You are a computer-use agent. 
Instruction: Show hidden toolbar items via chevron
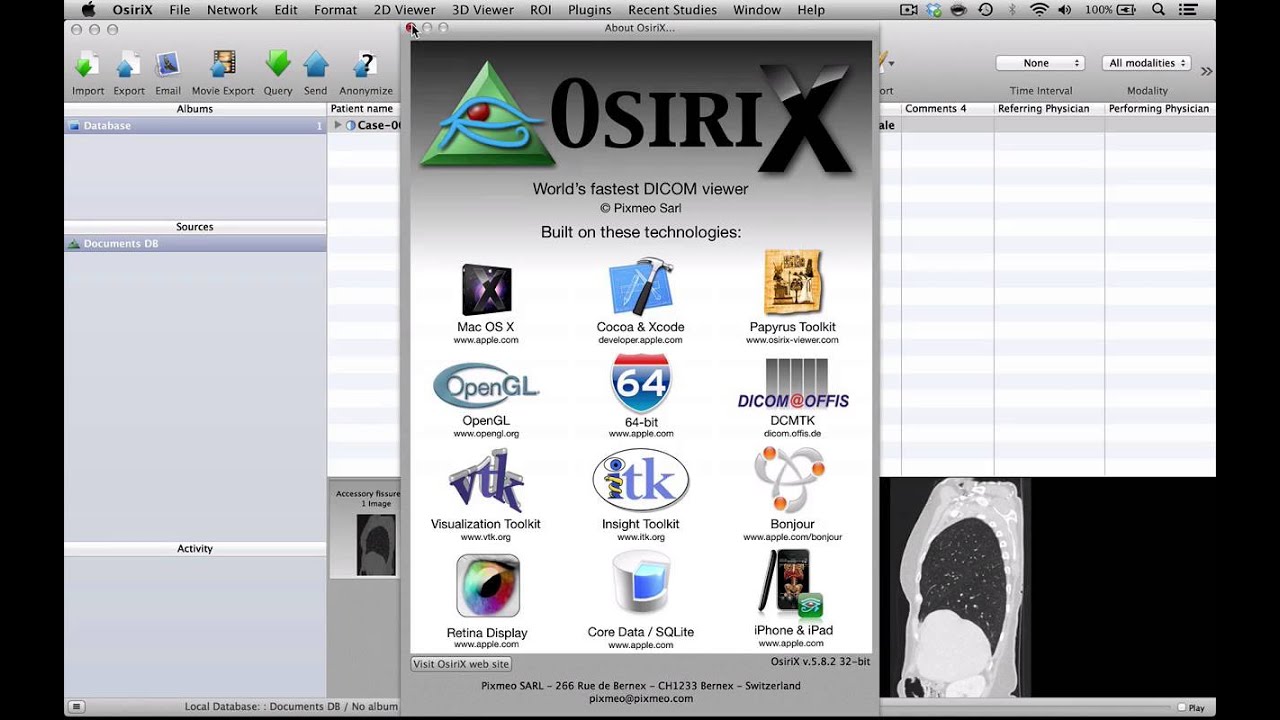click(1206, 71)
